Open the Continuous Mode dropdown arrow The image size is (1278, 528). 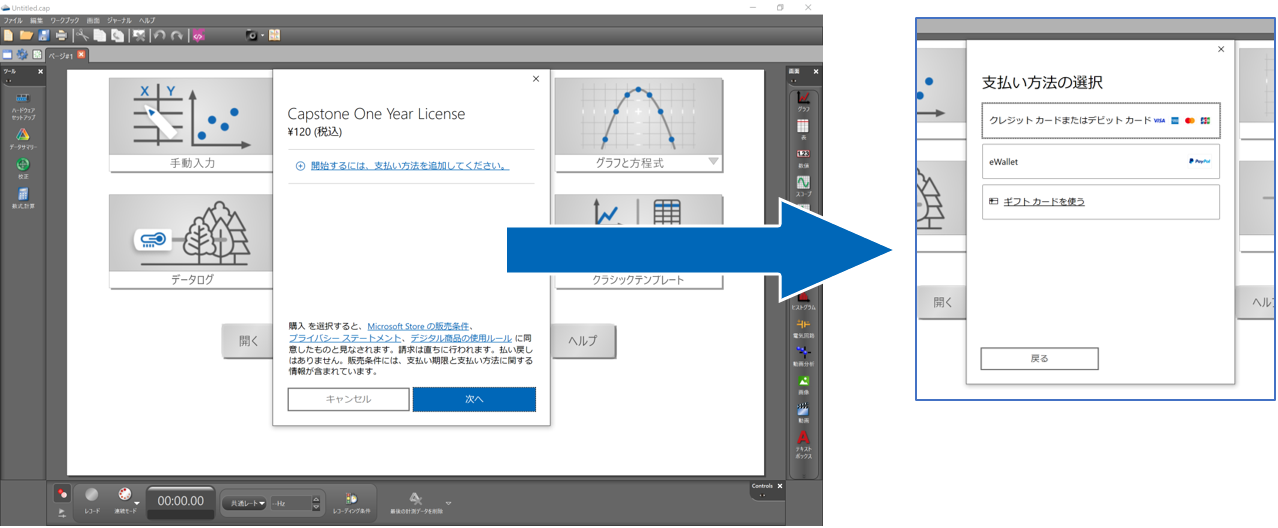pyautogui.click(x=137, y=503)
